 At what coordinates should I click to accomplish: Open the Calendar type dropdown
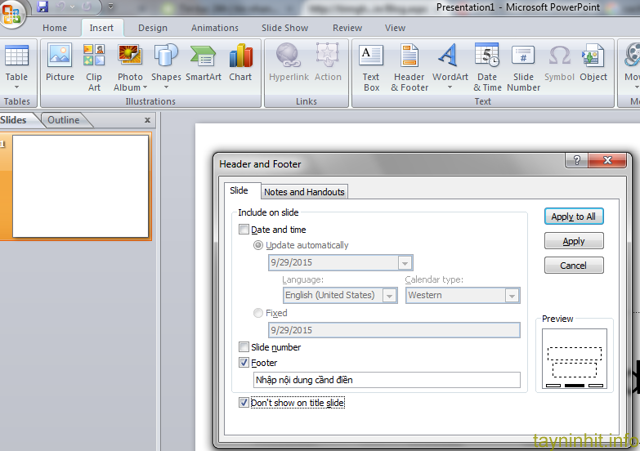tap(512, 295)
